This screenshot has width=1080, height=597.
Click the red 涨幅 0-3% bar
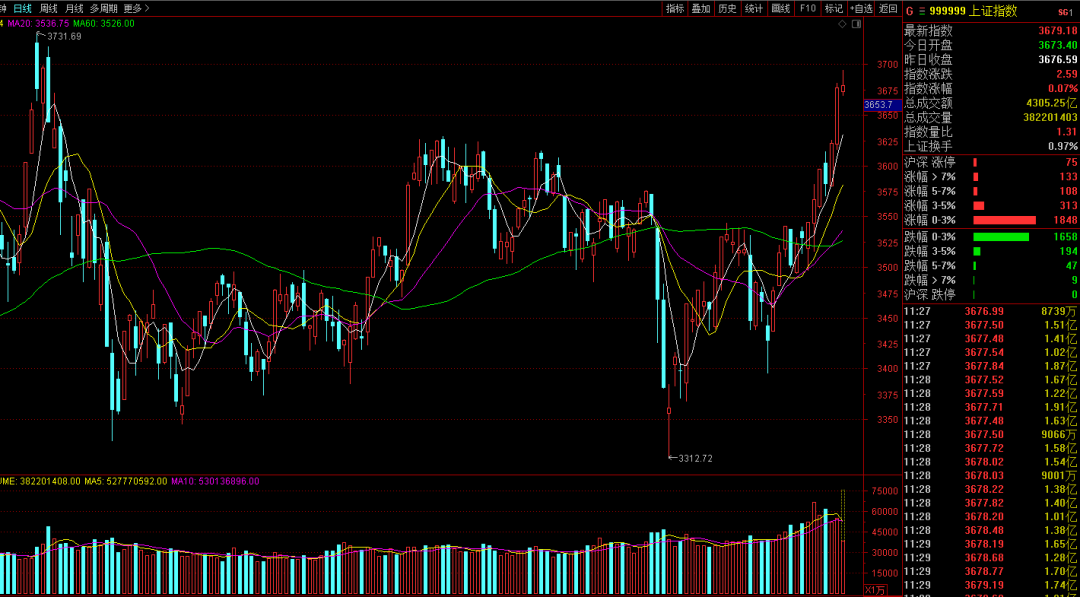coord(1004,220)
